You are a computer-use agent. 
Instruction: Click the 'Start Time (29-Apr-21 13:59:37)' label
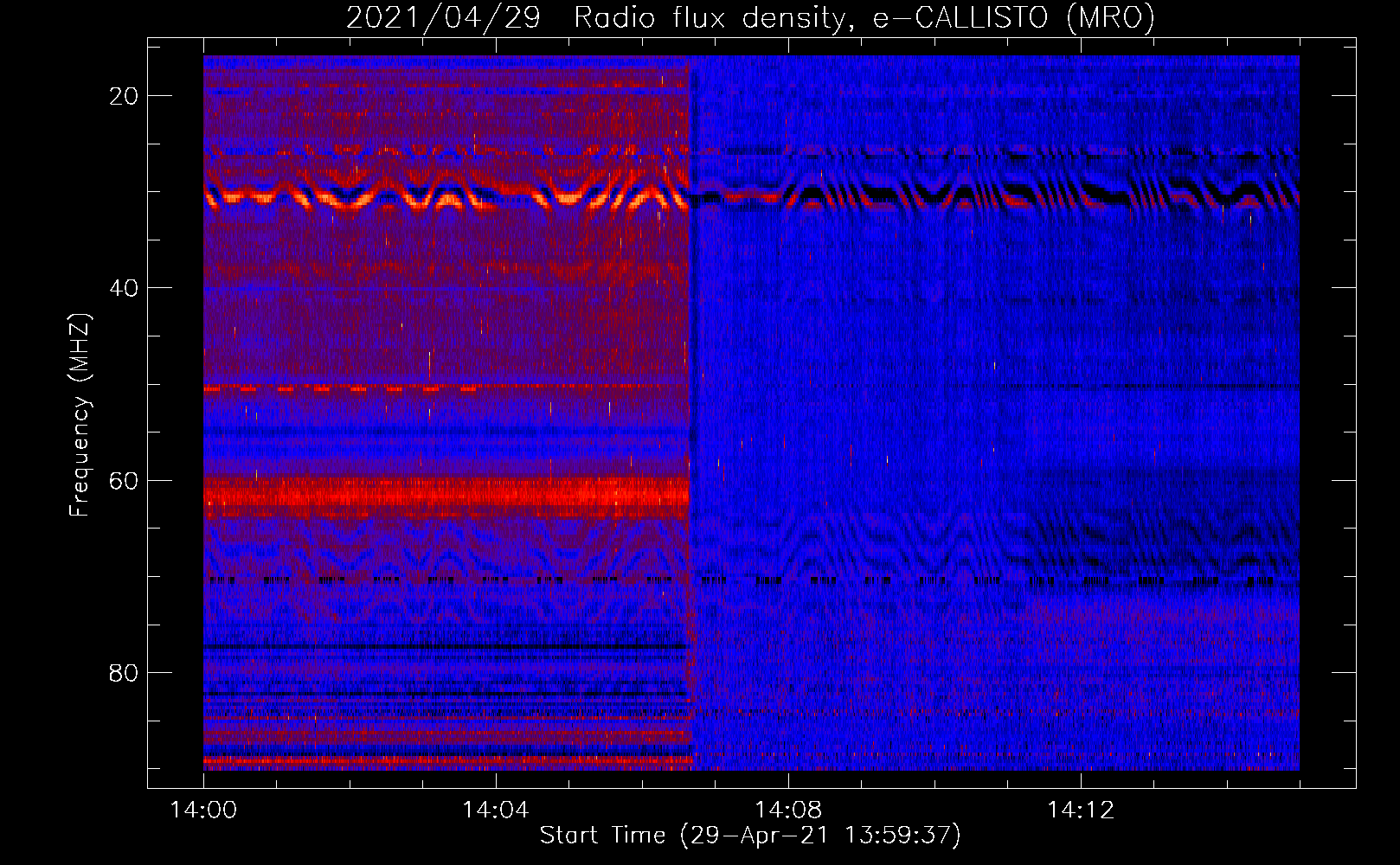click(750, 836)
